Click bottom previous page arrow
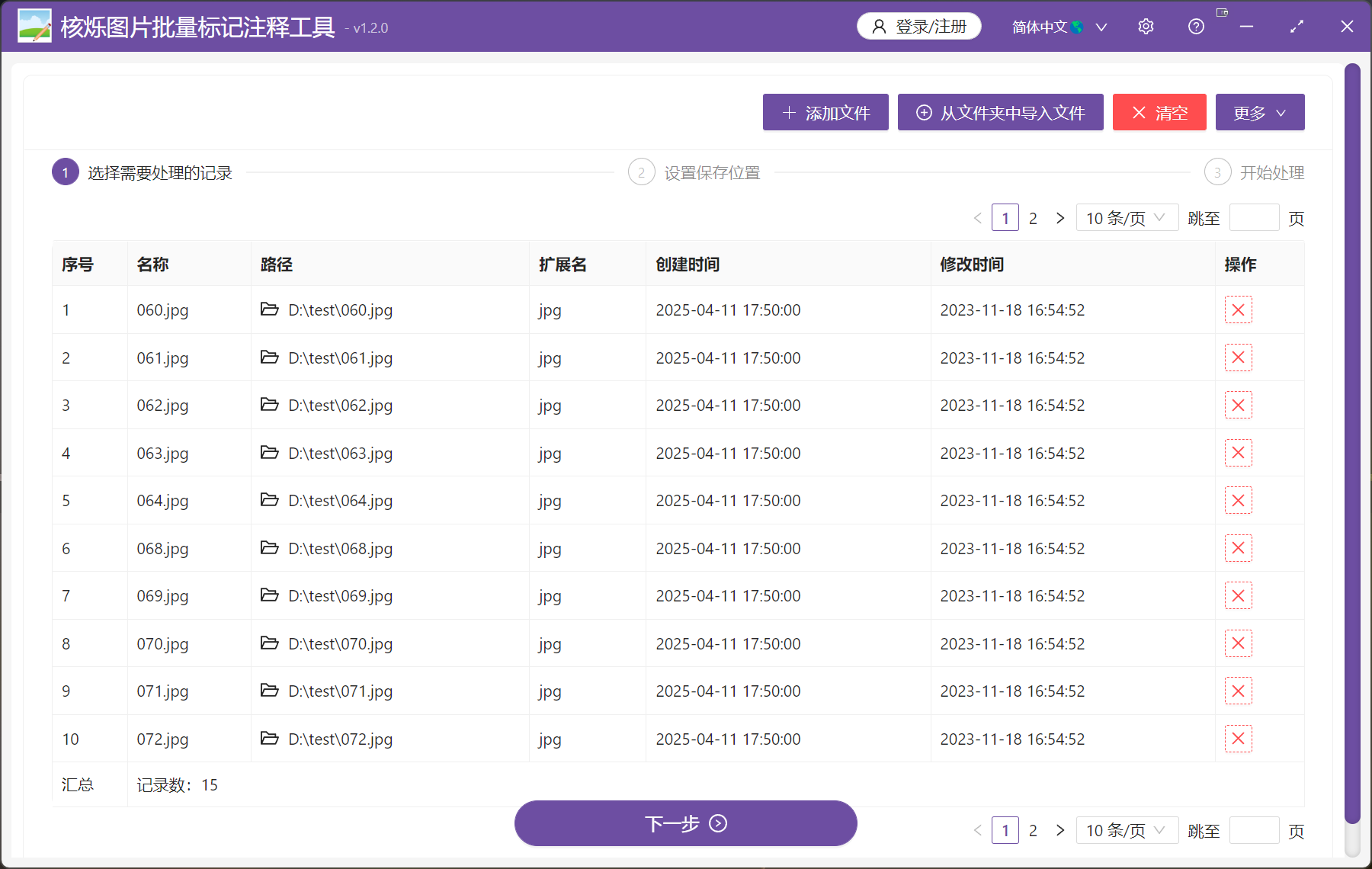Screen dimensions: 1372x869 tap(978, 830)
